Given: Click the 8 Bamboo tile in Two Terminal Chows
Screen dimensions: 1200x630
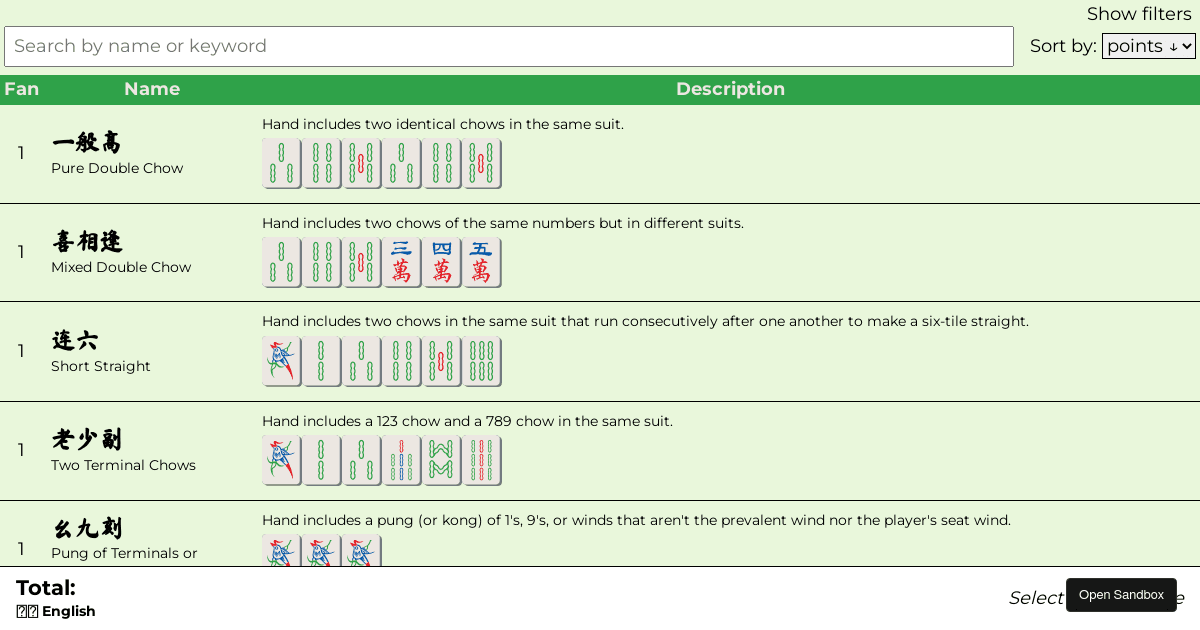Looking at the screenshot, I should coord(442,460).
